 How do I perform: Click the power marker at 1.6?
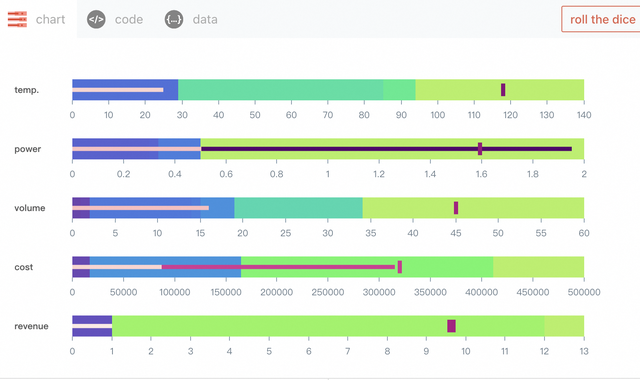(480, 149)
